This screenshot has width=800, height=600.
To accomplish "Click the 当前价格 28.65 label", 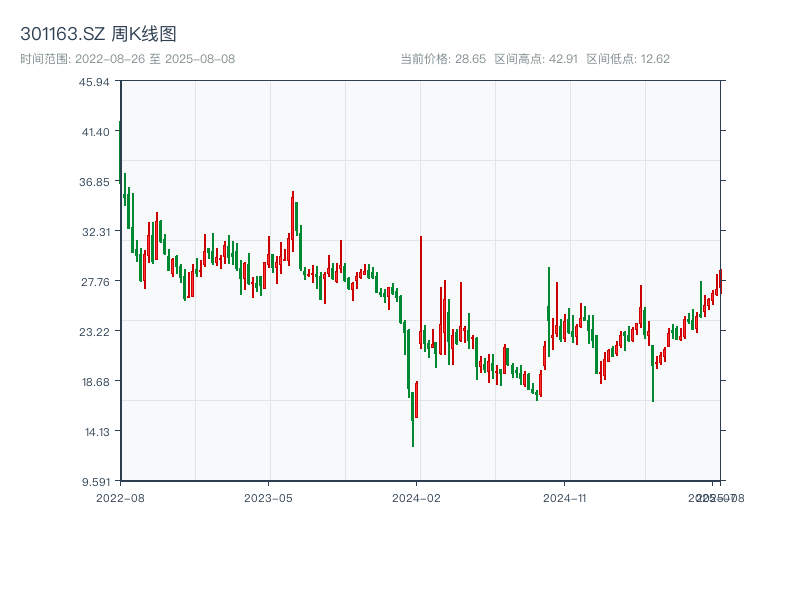I will (442, 59).
